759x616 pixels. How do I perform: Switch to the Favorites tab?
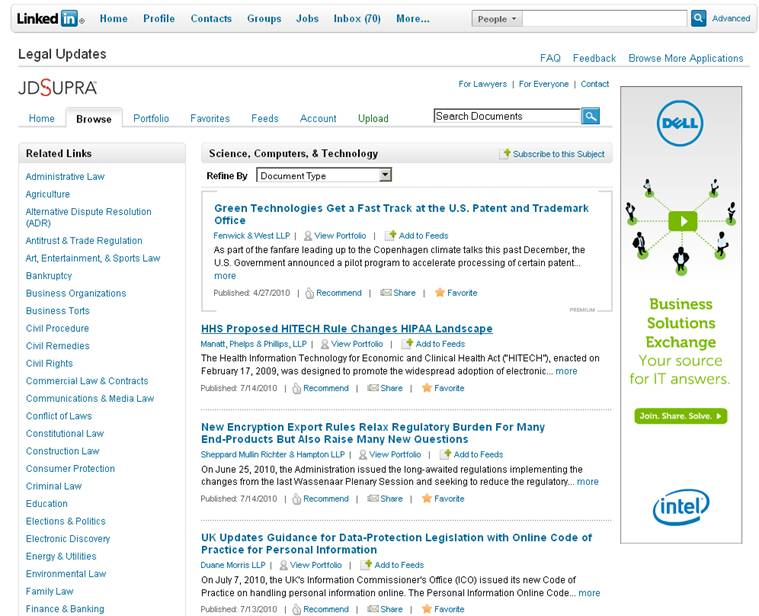210,118
